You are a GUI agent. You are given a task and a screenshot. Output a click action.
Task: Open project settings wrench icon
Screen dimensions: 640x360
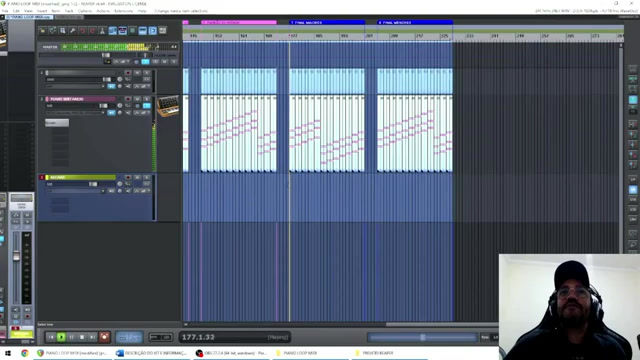(73, 31)
